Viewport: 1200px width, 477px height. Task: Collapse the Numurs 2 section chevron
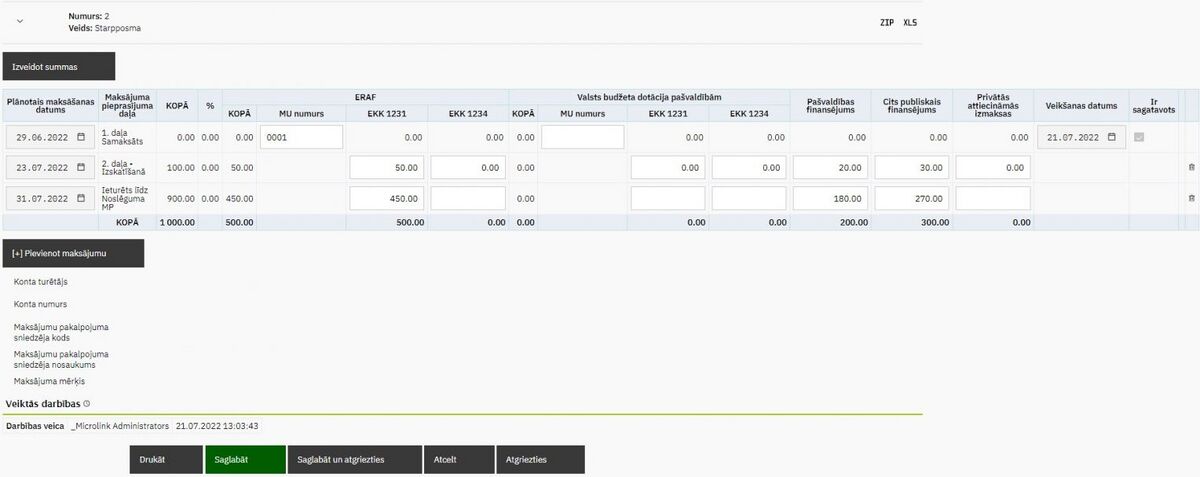pyautogui.click(x=20, y=21)
